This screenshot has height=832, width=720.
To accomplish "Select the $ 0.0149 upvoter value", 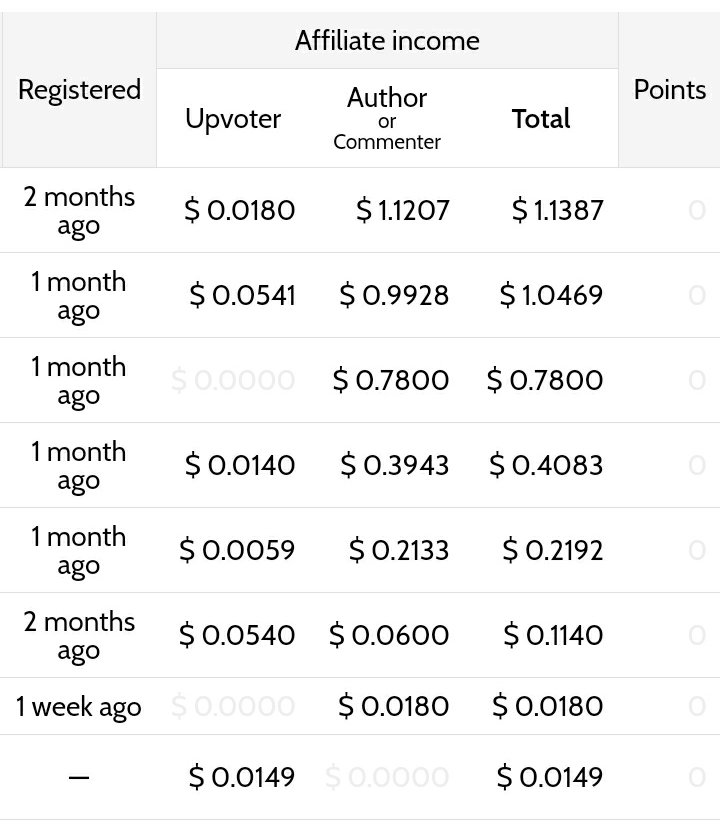I will click(x=242, y=777).
